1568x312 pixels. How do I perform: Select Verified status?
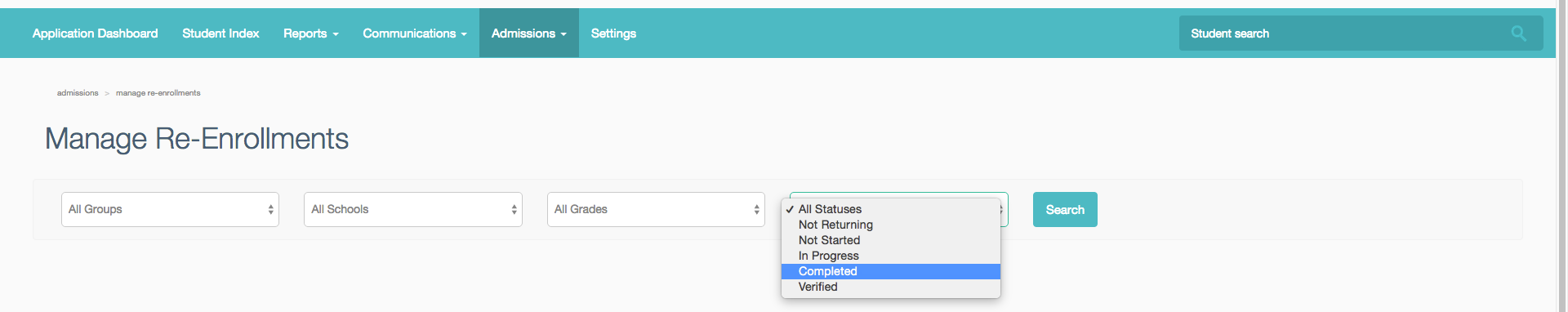pos(891,287)
